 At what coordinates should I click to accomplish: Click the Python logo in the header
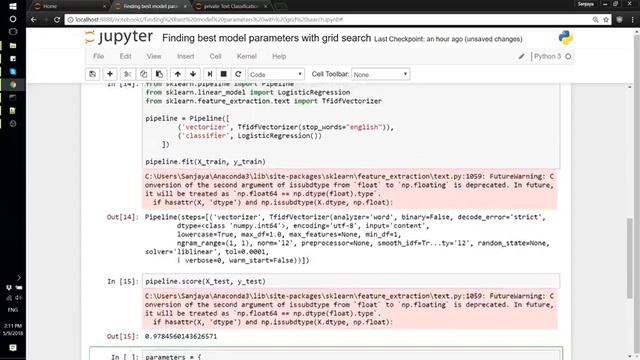coord(566,38)
